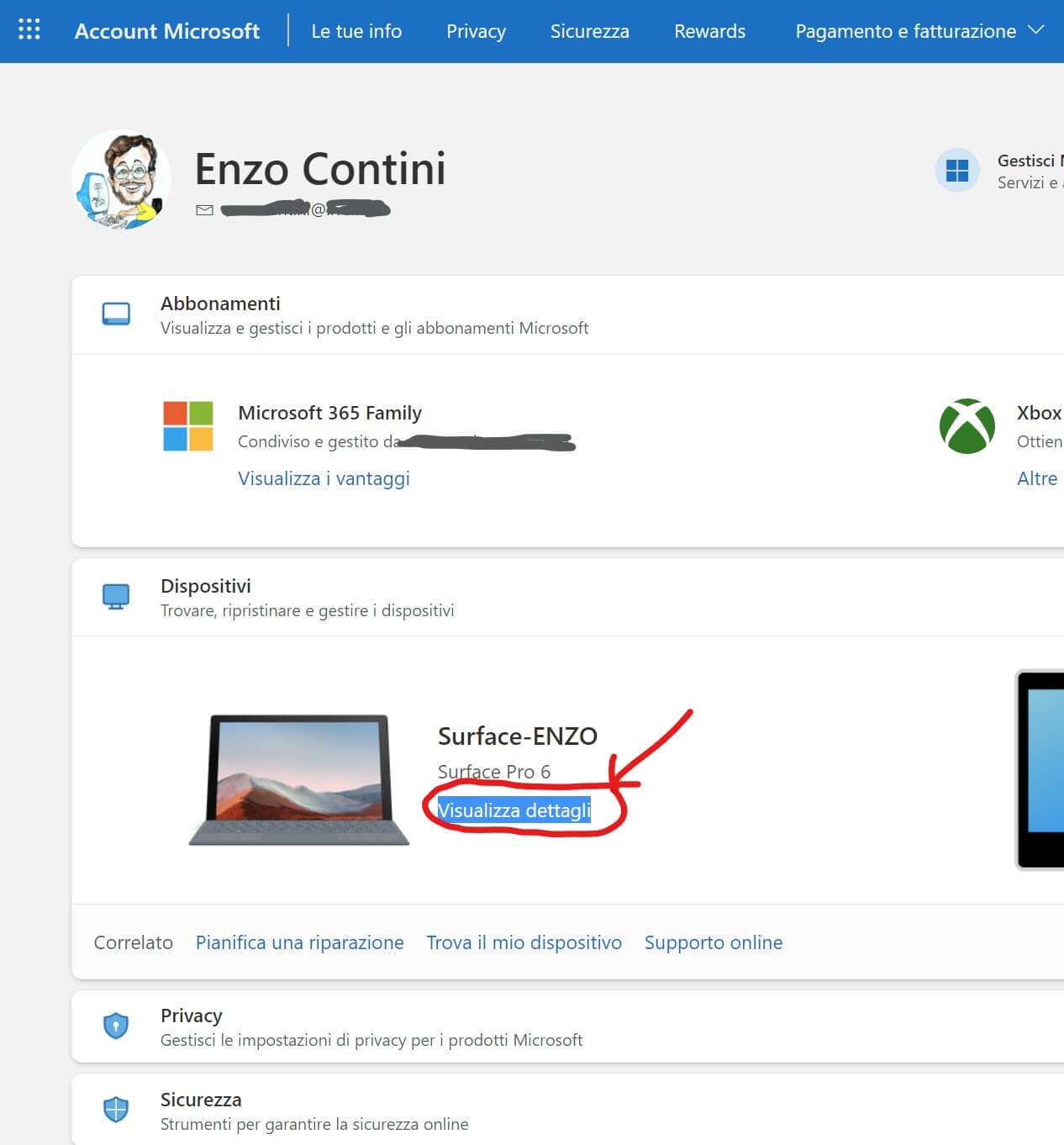Click the Microsoft 365 Family logo
Image resolution: width=1064 pixels, height=1145 pixels.
coord(188,426)
